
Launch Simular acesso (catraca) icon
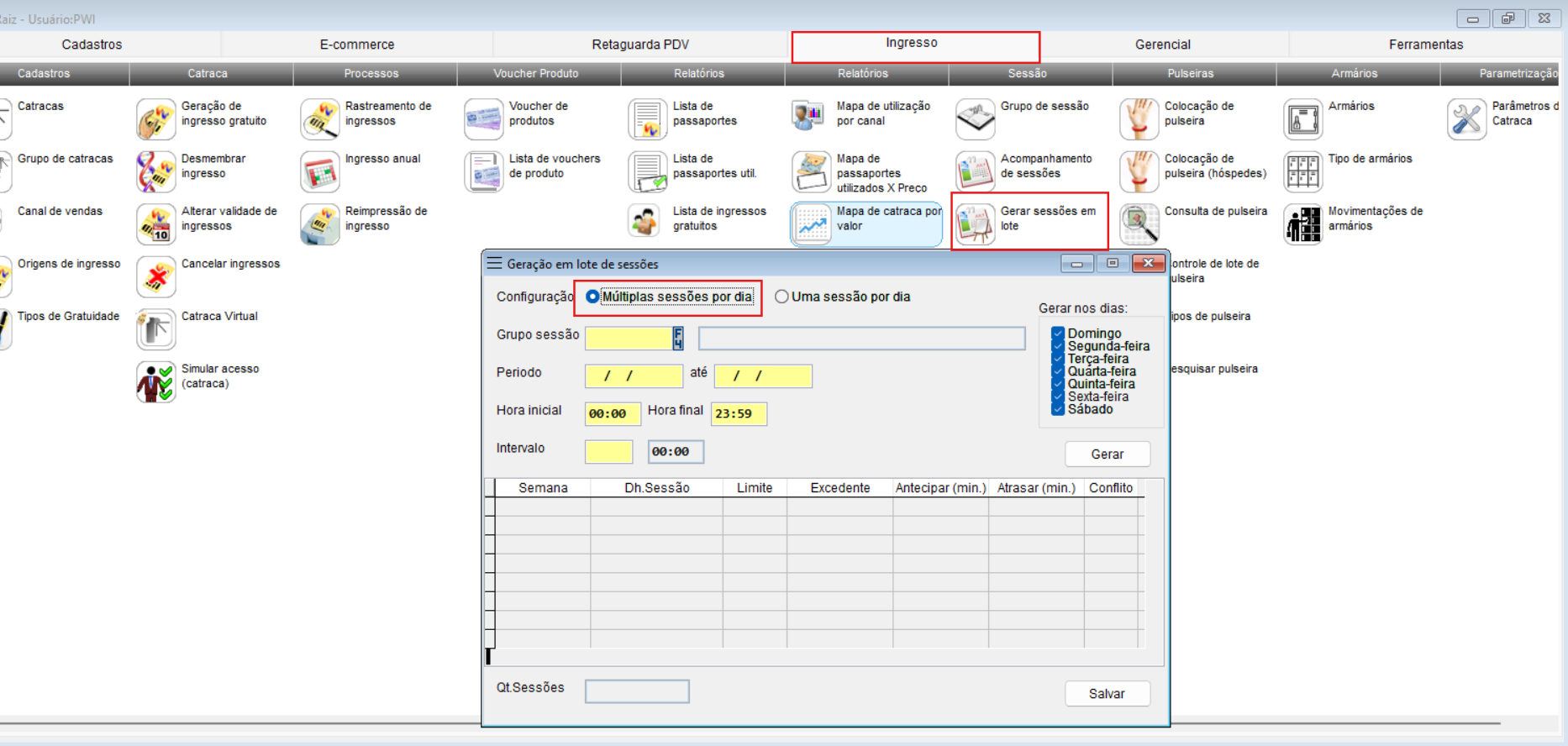tap(156, 381)
